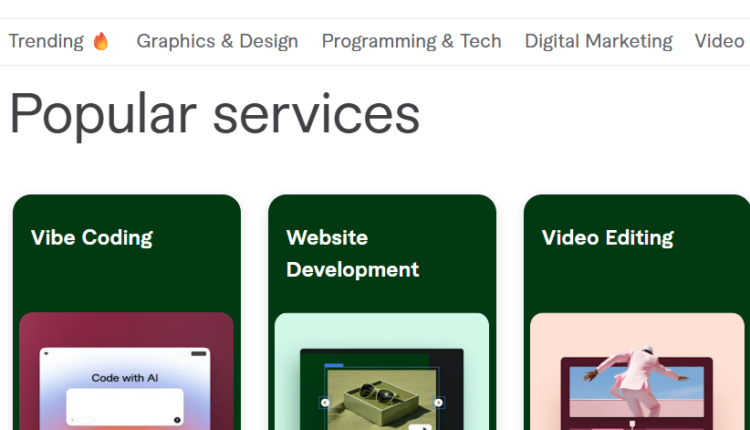Open the Programming & Tech category
The height and width of the screenshot is (430, 750).
click(x=411, y=41)
